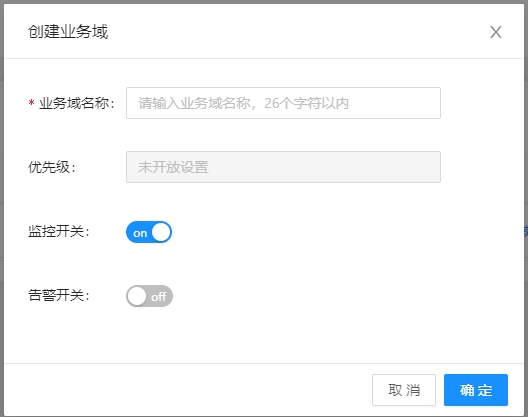Click the red required asterisk marker
This screenshot has height=417, width=528.
[x=31, y=103]
